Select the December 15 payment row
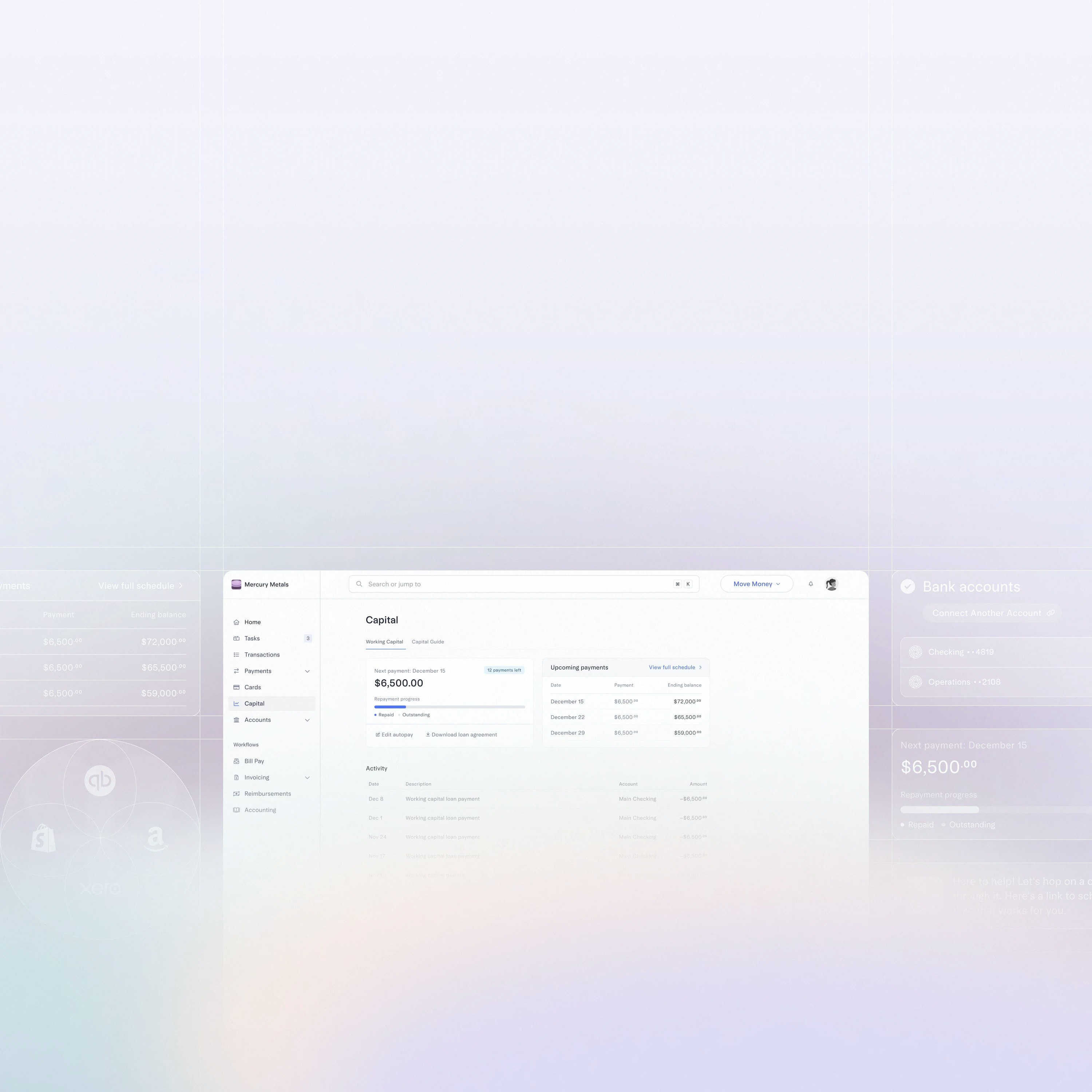Image resolution: width=1092 pixels, height=1092 pixels. (626, 701)
